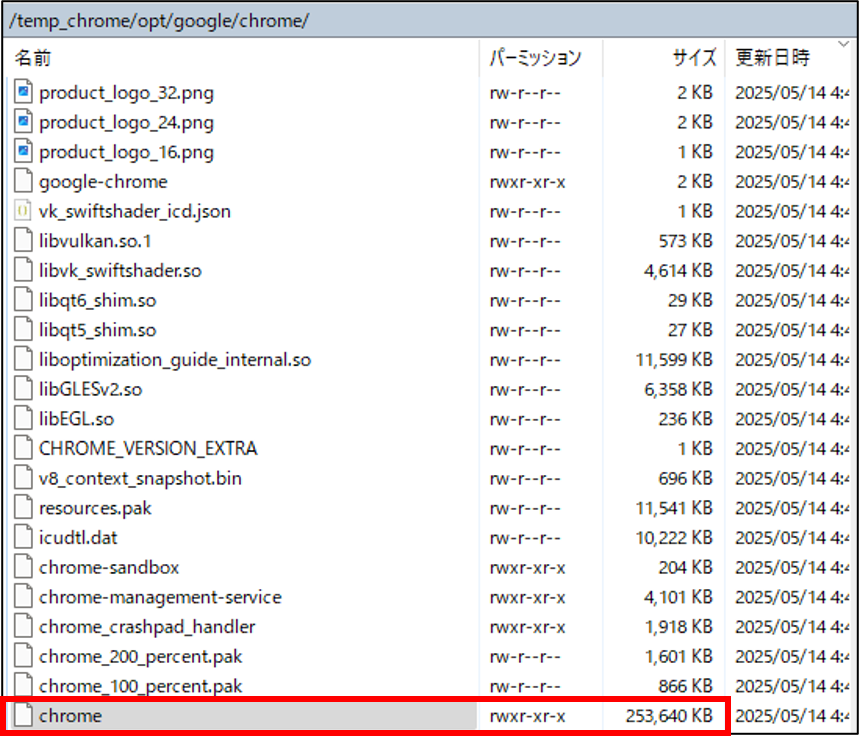
Task: Select the file name chrome-management-service
Action: click(x=160, y=597)
